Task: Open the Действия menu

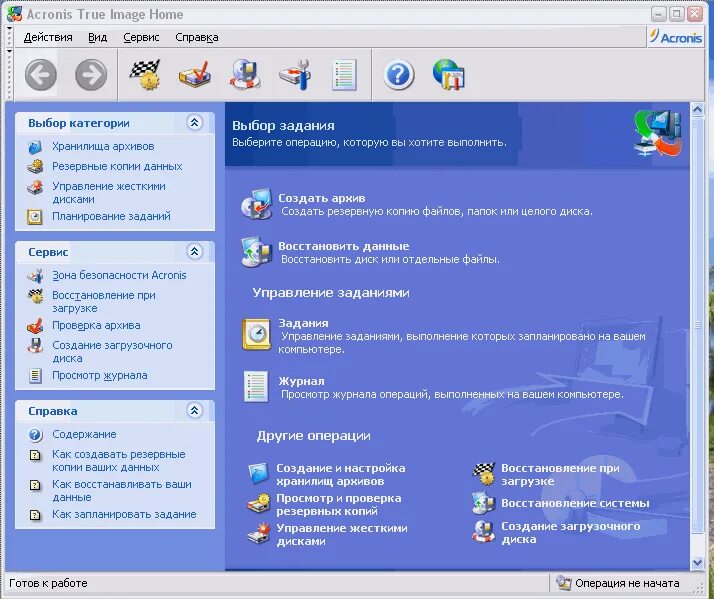Action: tap(48, 37)
